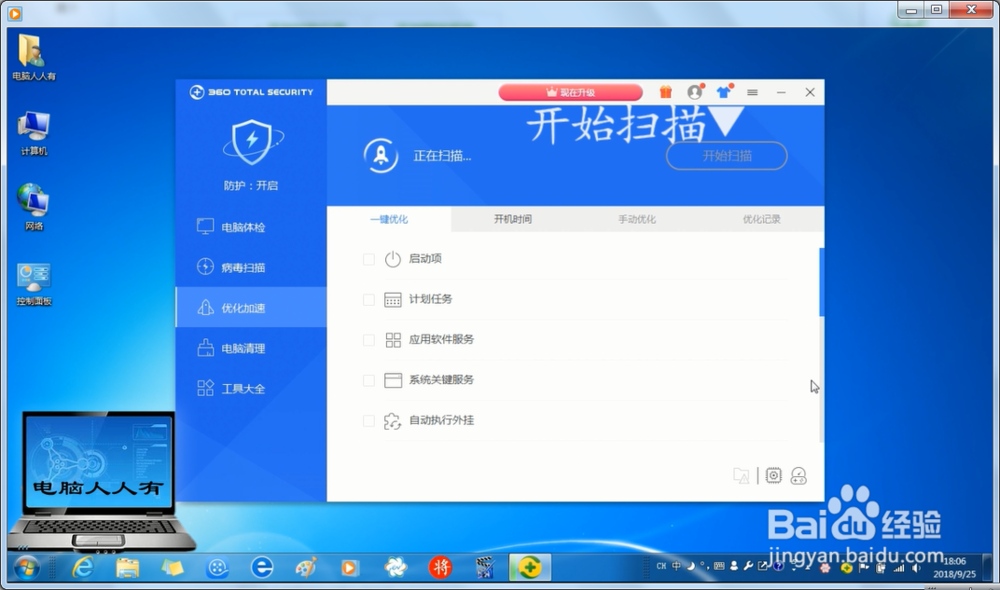Screen dimensions: 1000x590
Task: Select 优化加速 in the sidebar
Action: [x=251, y=307]
